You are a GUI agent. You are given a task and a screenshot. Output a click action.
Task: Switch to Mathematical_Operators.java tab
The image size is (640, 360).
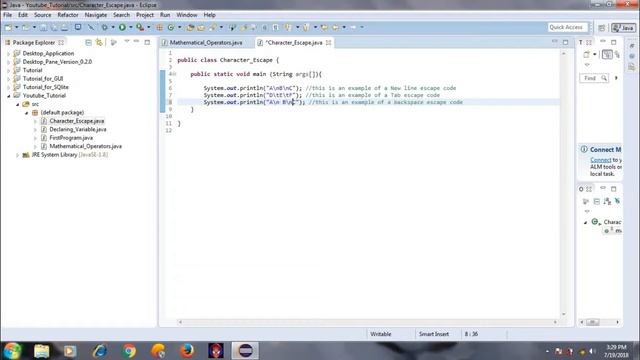pos(206,42)
